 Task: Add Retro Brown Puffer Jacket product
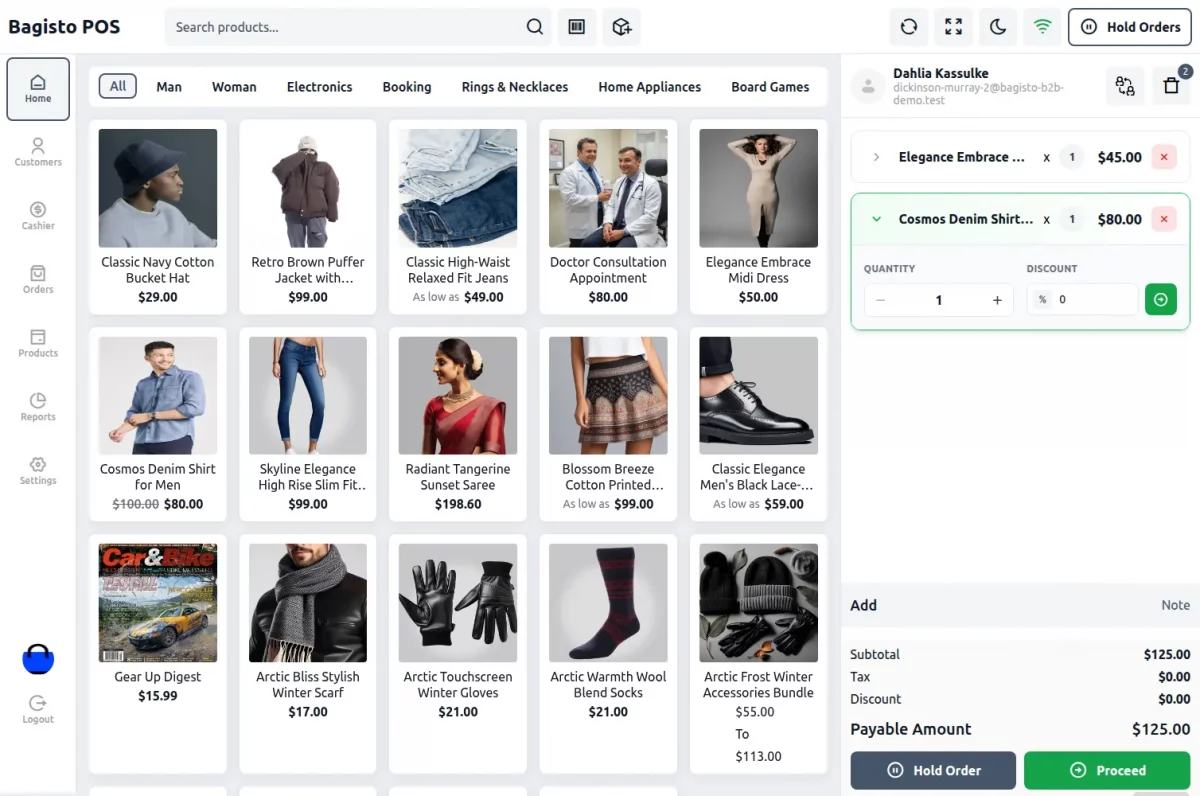pyautogui.click(x=308, y=216)
